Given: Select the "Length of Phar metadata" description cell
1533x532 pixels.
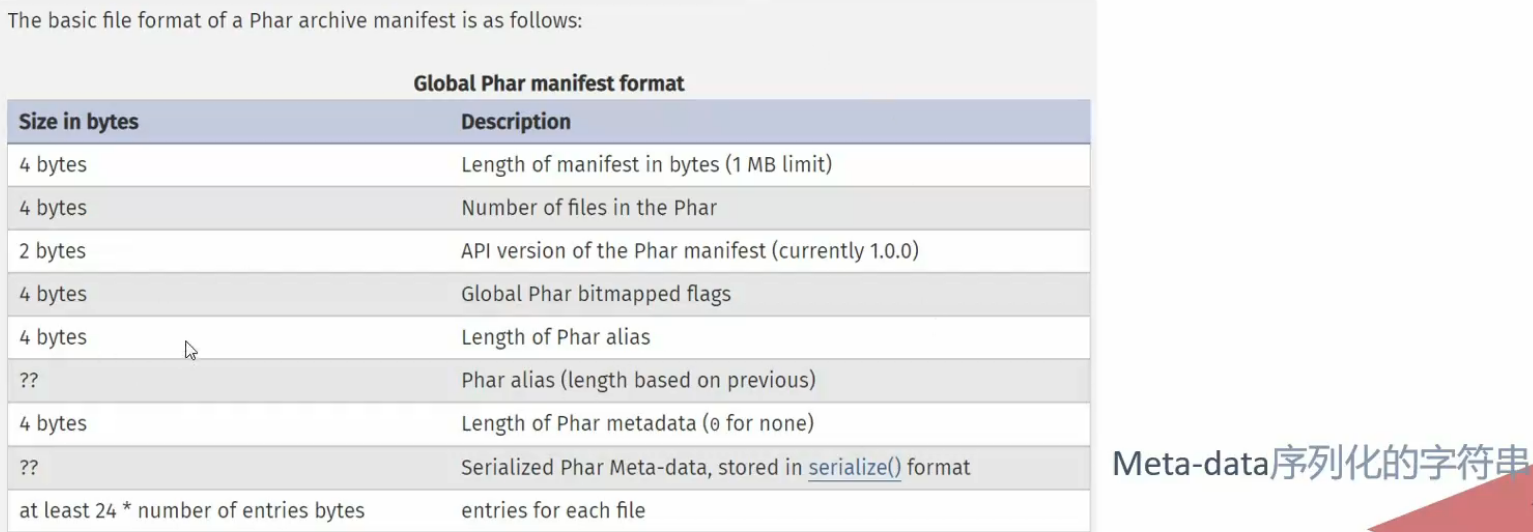Looking at the screenshot, I should 637,423.
